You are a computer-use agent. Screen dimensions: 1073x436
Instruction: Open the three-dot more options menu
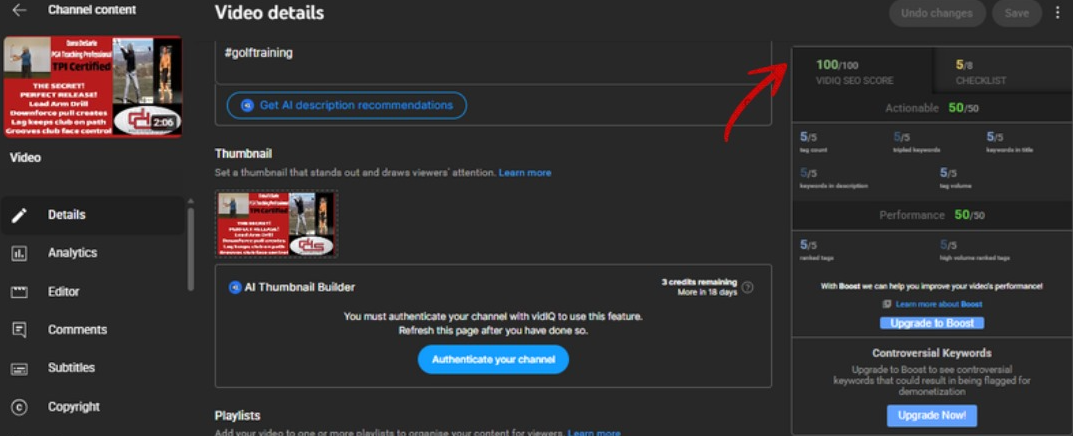(x=1058, y=13)
